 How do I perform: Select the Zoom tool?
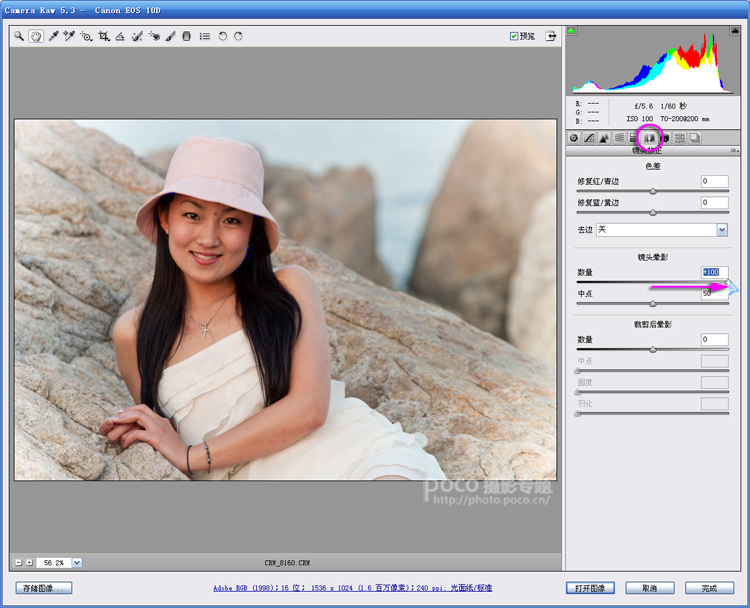click(x=19, y=36)
